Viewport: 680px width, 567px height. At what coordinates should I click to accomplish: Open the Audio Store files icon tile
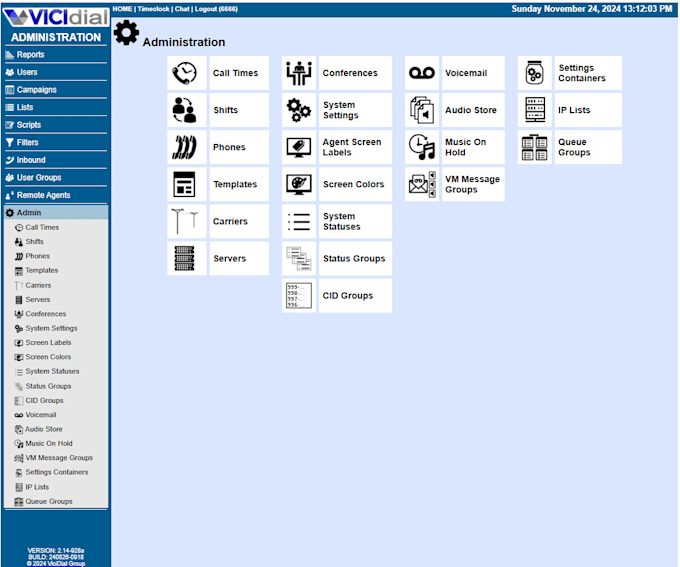tap(422, 110)
